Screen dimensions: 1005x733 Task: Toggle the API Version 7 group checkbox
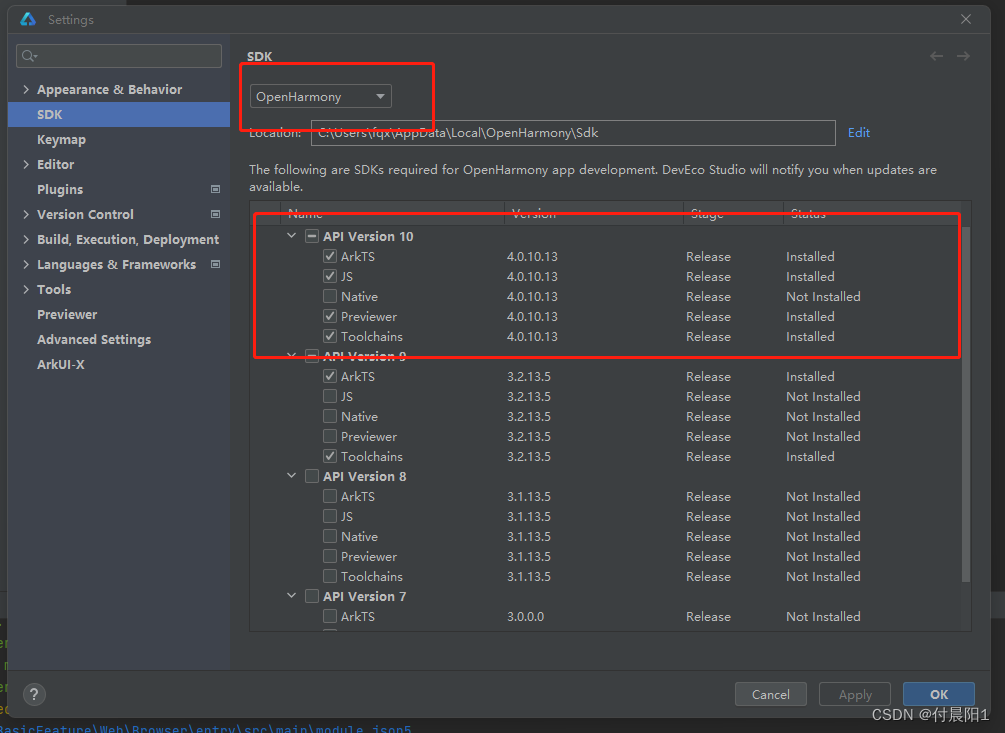pyautogui.click(x=311, y=596)
